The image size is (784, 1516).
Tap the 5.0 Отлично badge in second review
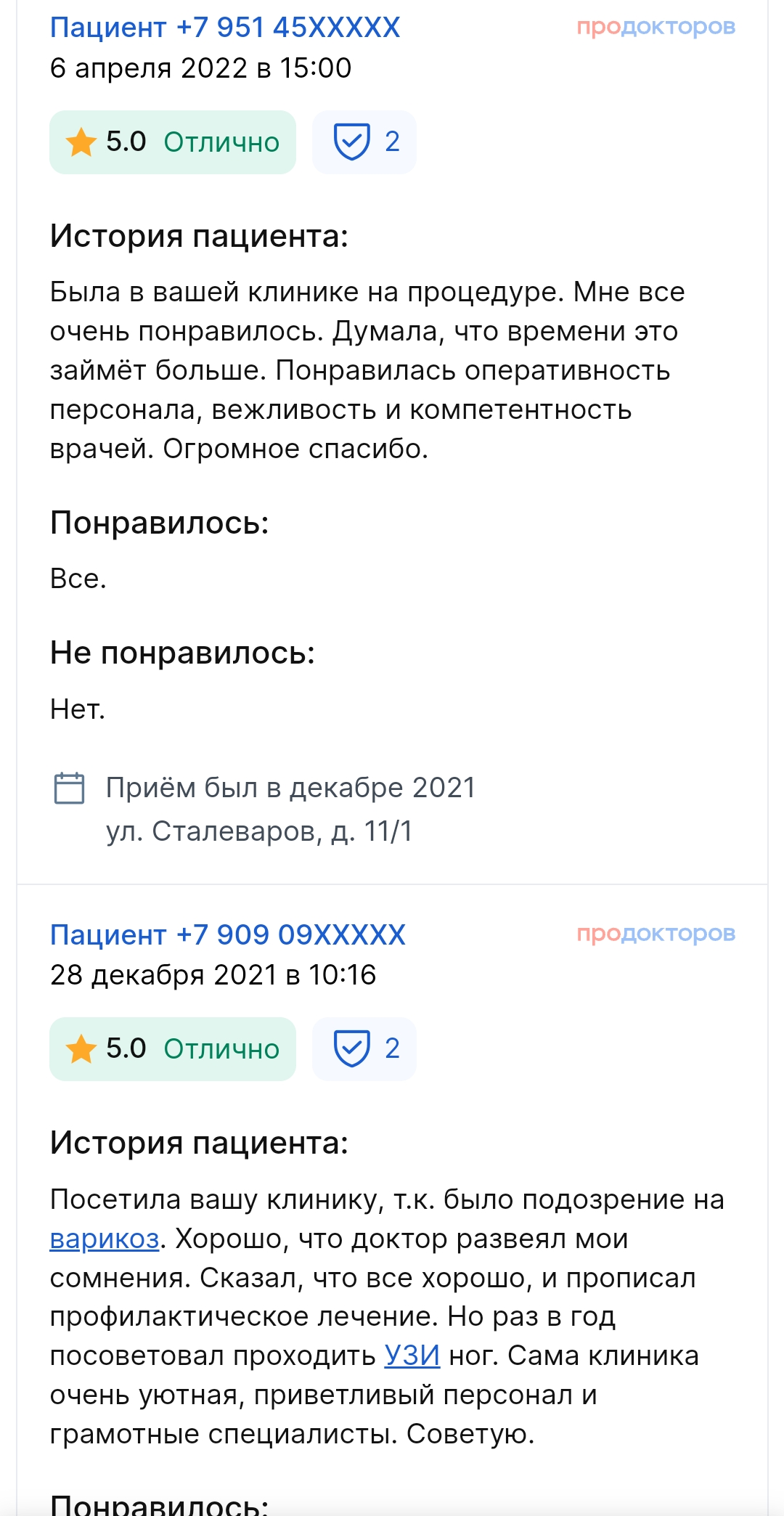pos(173,1049)
